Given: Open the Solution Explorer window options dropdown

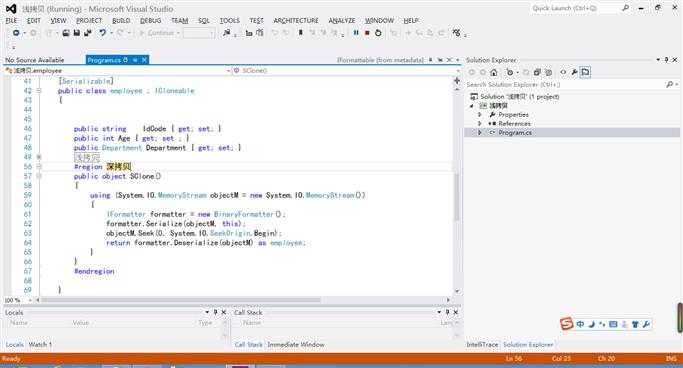Looking at the screenshot, I should click(658, 60).
